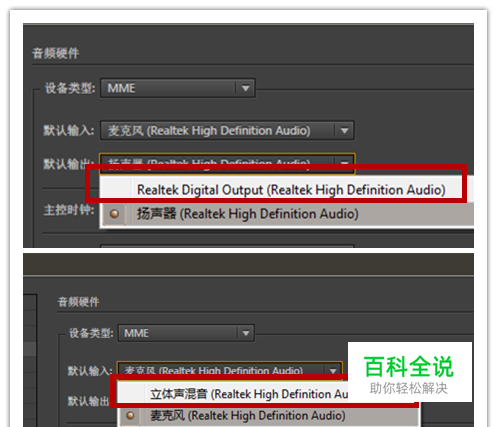
Task: Click the upper 音频硬件 section heading
Action: tap(56, 53)
